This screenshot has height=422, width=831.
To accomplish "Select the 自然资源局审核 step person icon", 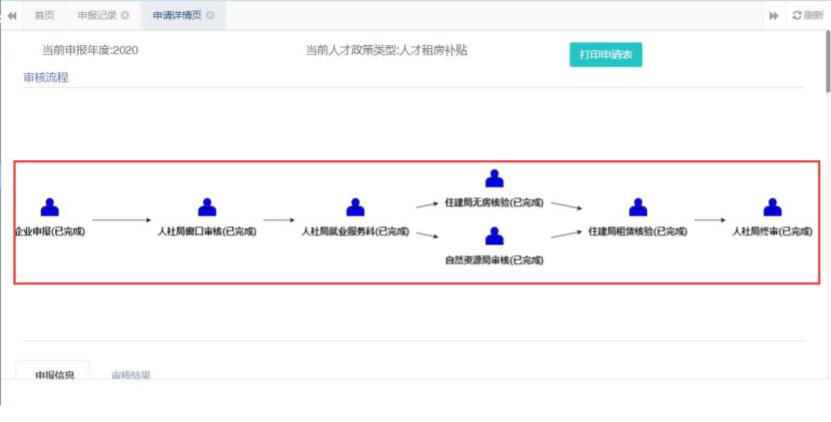I will pos(494,236).
